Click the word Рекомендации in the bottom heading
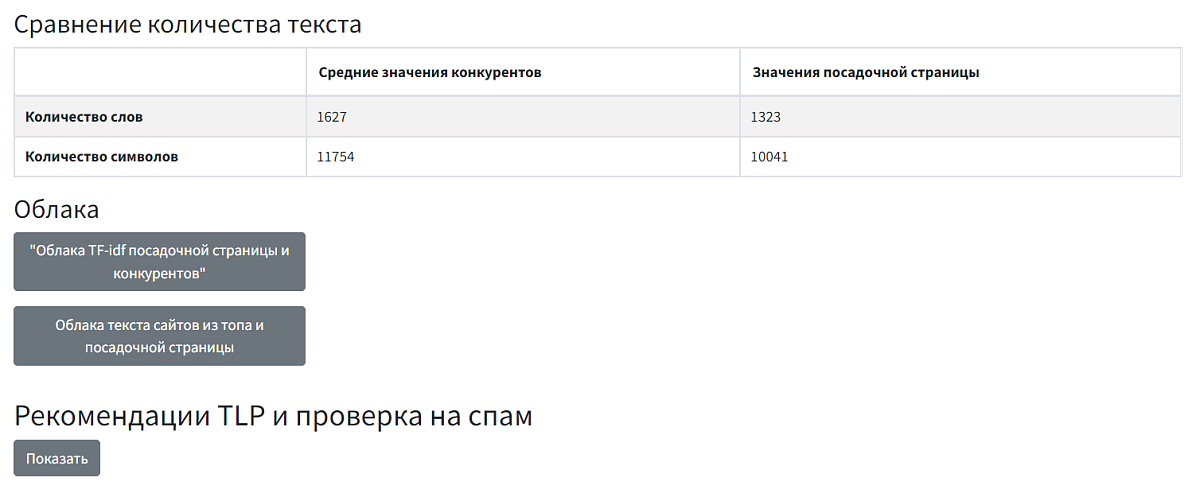Viewport: 1200px width, 489px height. tap(111, 417)
